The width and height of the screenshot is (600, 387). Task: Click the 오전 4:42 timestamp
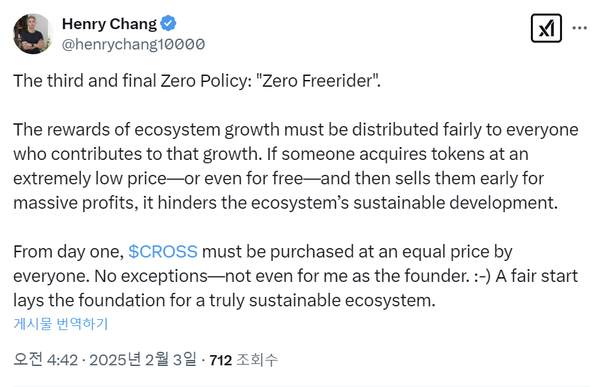tap(46, 360)
